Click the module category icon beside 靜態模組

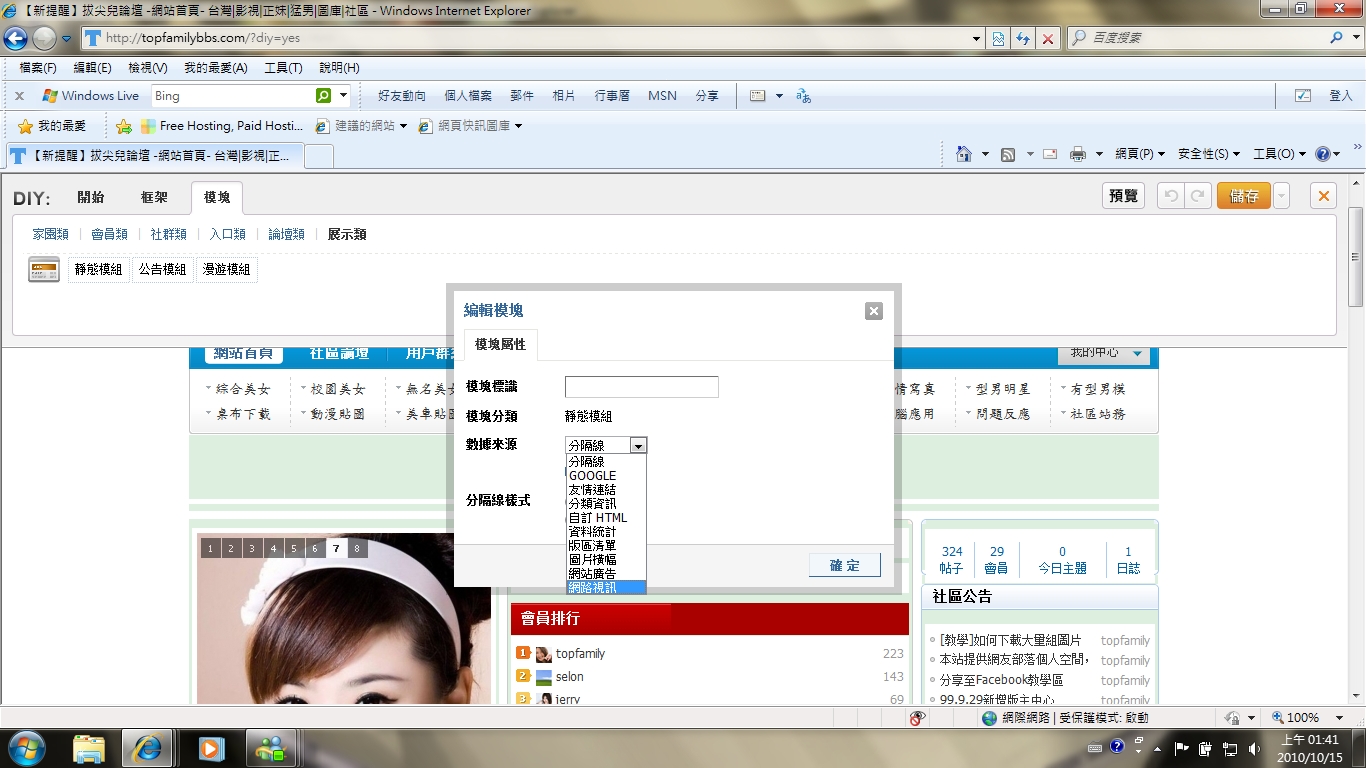click(x=44, y=269)
